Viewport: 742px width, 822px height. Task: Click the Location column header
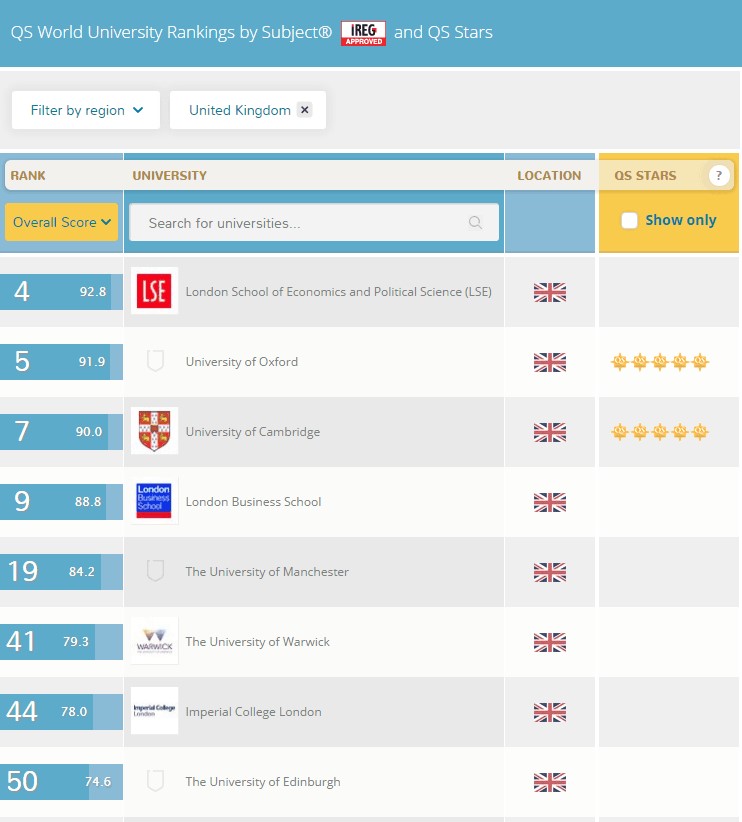point(549,175)
